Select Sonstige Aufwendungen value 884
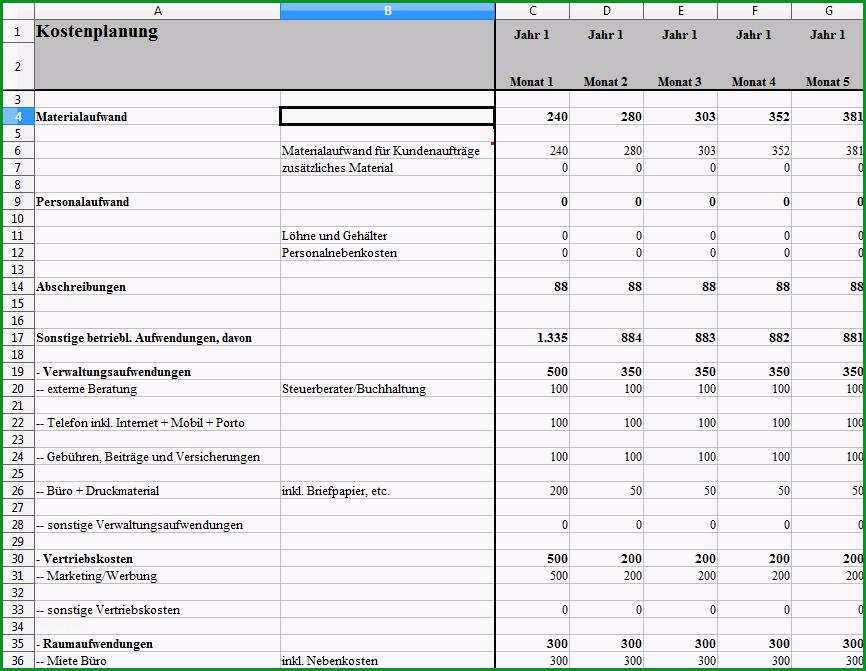This screenshot has width=866, height=671. pos(606,337)
